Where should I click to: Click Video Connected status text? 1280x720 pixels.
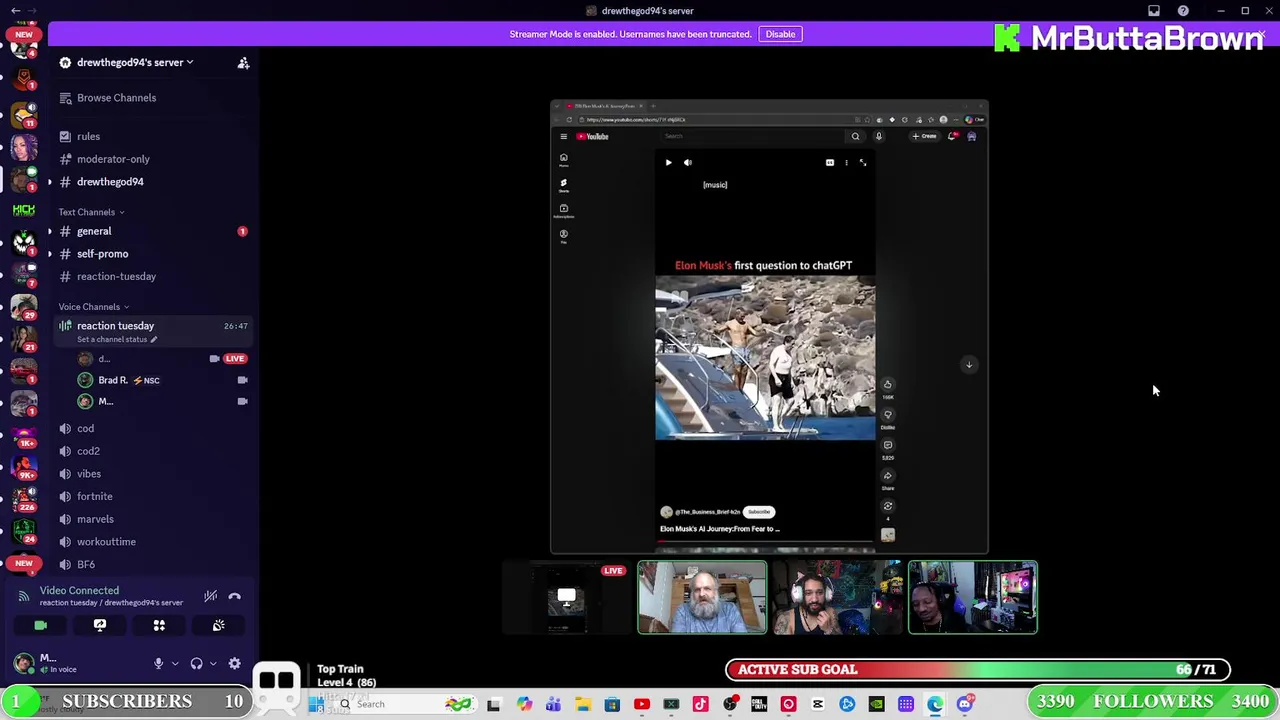tap(79, 591)
